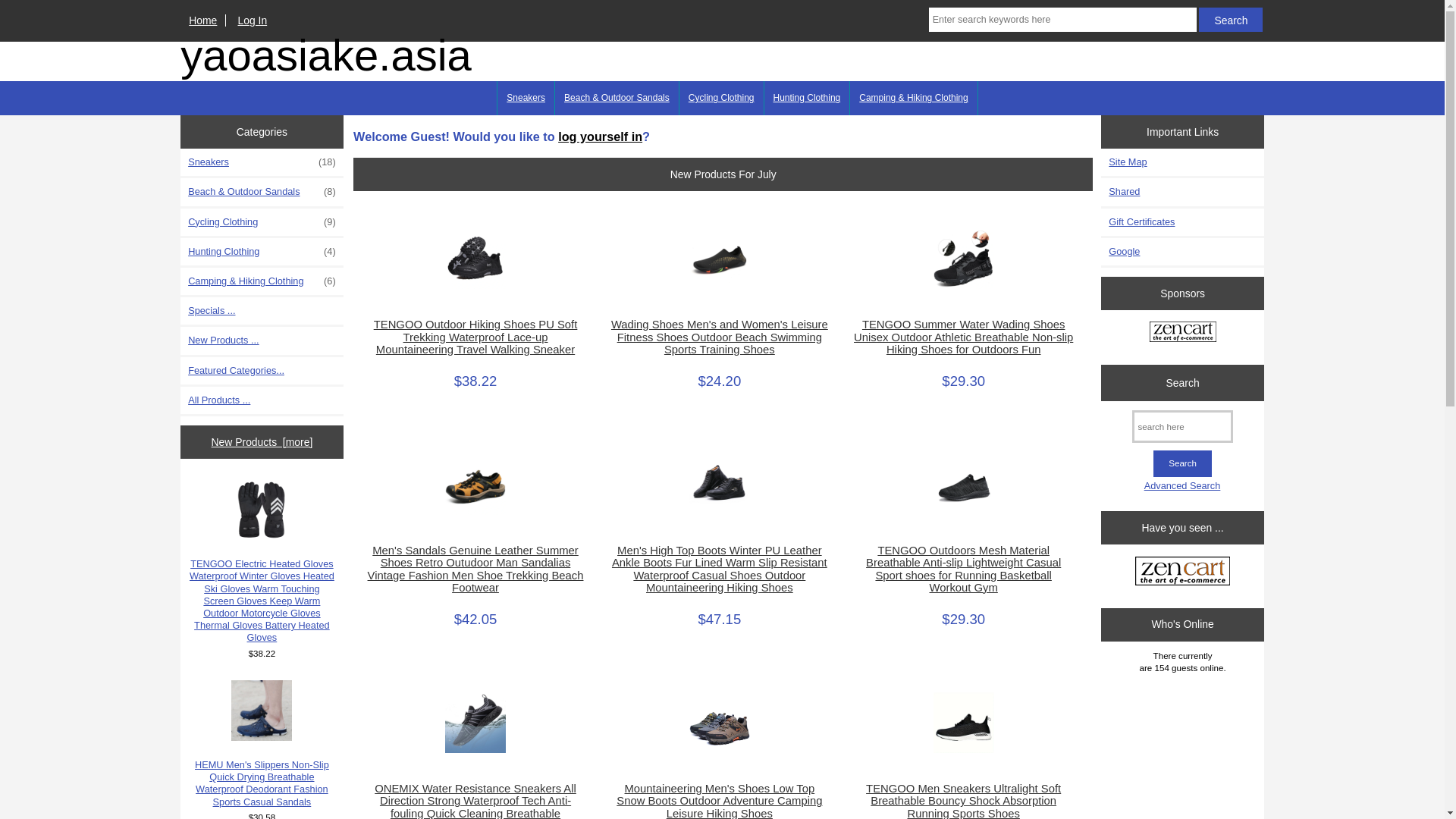
Task: Open ONEMIX Water Resistance Sneakers title link
Action: tap(475, 801)
